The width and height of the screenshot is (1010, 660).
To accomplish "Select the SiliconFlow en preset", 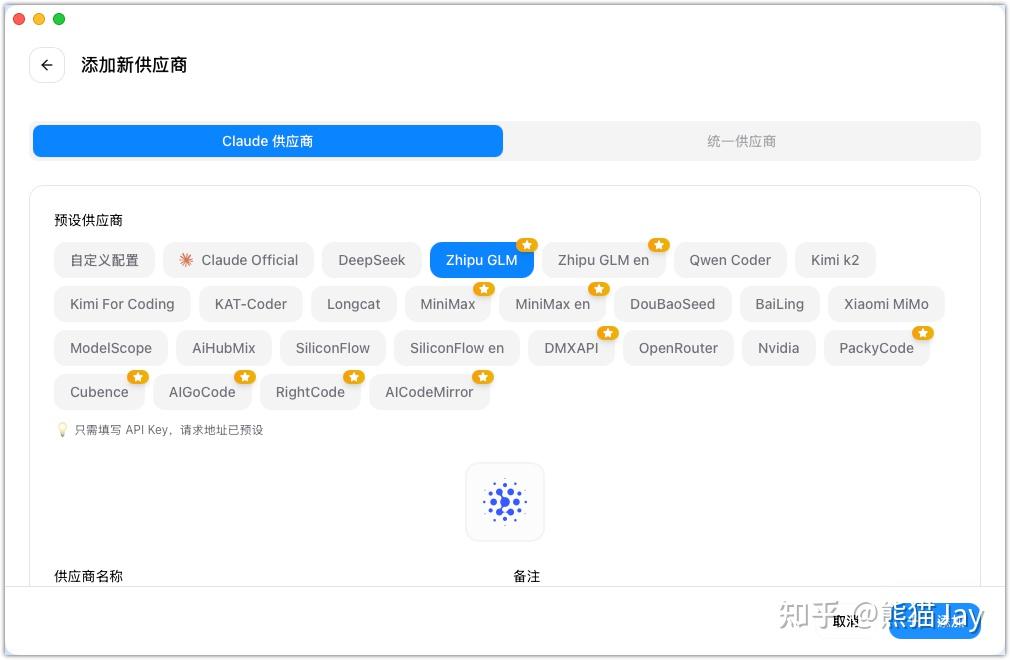I will 457,348.
